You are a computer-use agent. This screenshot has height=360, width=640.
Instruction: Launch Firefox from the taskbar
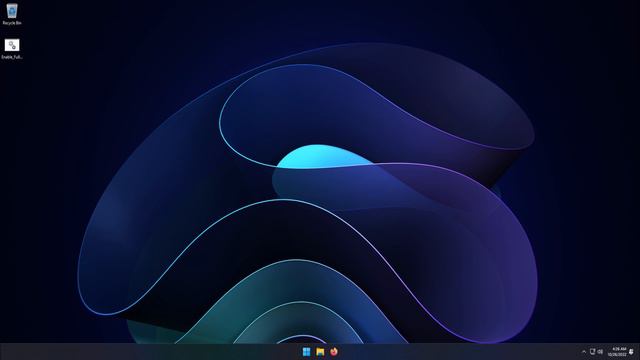coord(334,352)
